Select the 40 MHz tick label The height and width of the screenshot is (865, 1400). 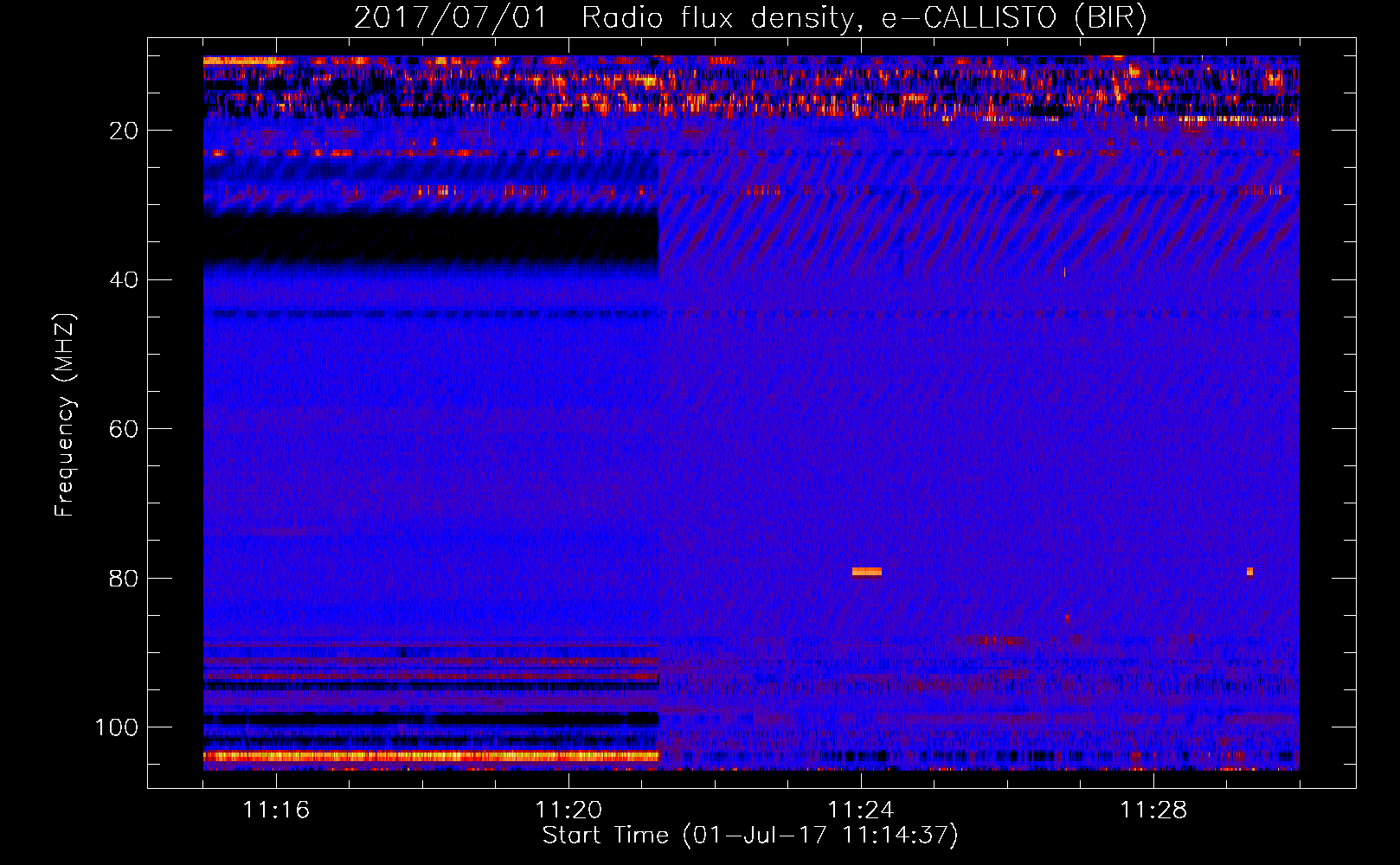(x=124, y=280)
